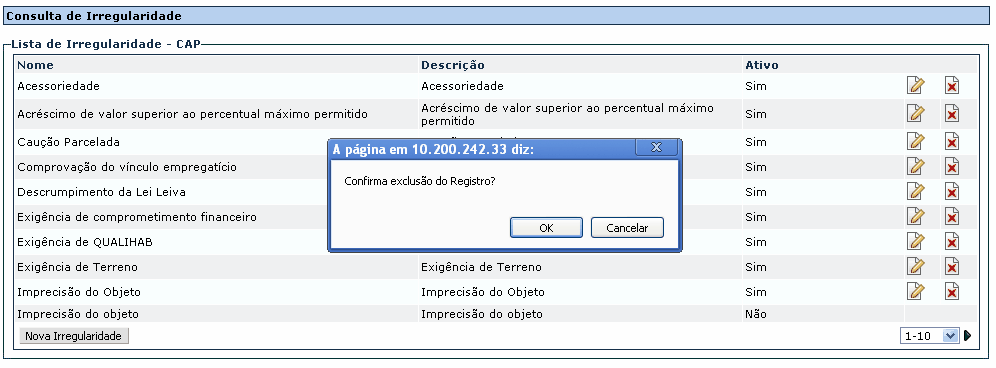The width and height of the screenshot is (996, 368).
Task: Edit the Caução Parcelada row
Action: (x=915, y=141)
